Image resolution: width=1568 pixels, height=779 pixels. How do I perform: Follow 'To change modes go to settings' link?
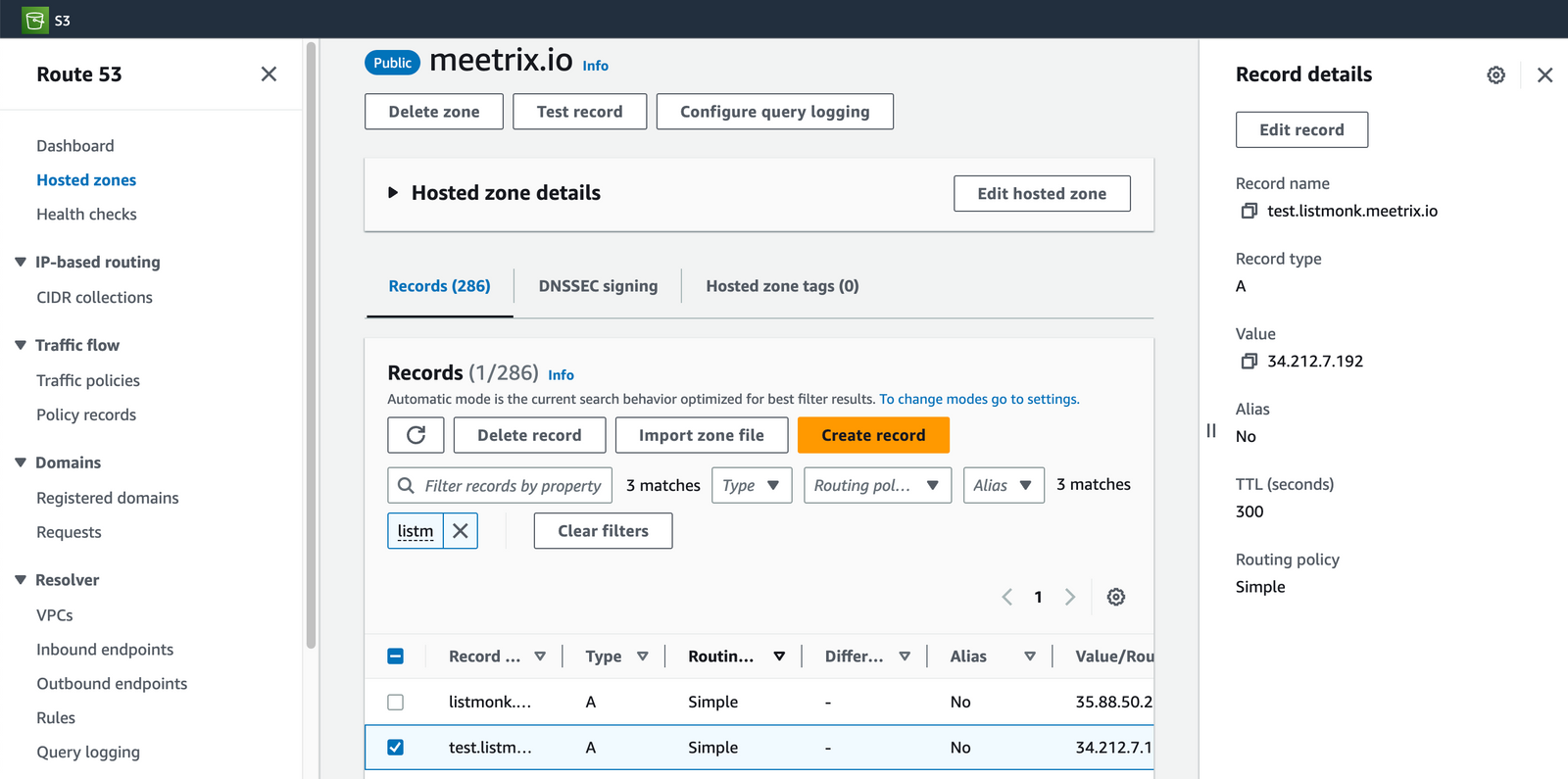coord(979,400)
